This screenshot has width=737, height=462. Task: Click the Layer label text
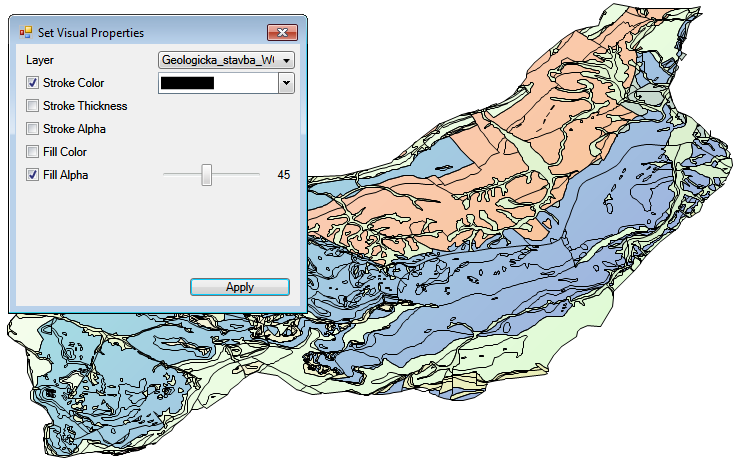point(40,60)
